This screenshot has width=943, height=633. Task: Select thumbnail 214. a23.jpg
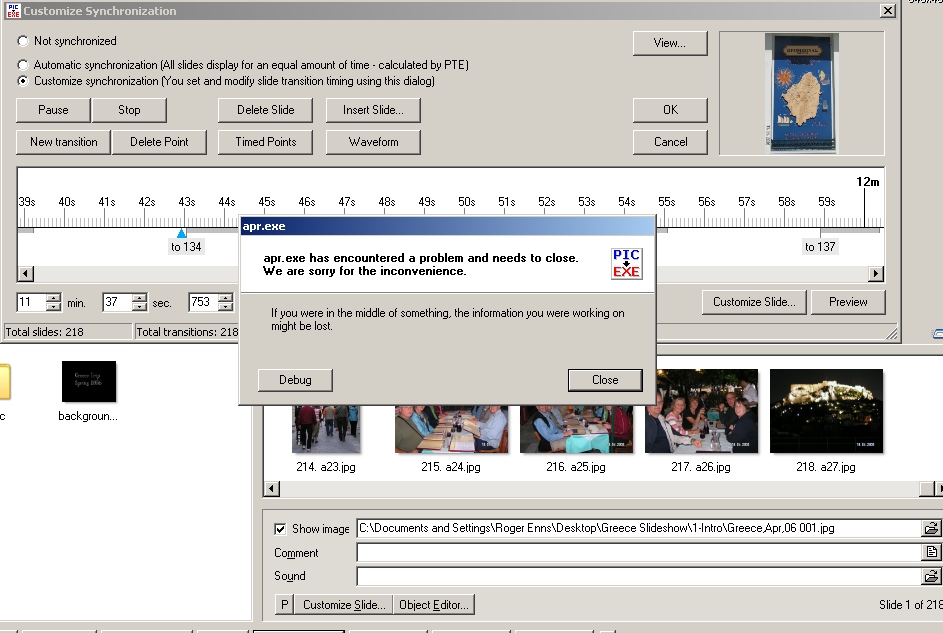(x=326, y=429)
